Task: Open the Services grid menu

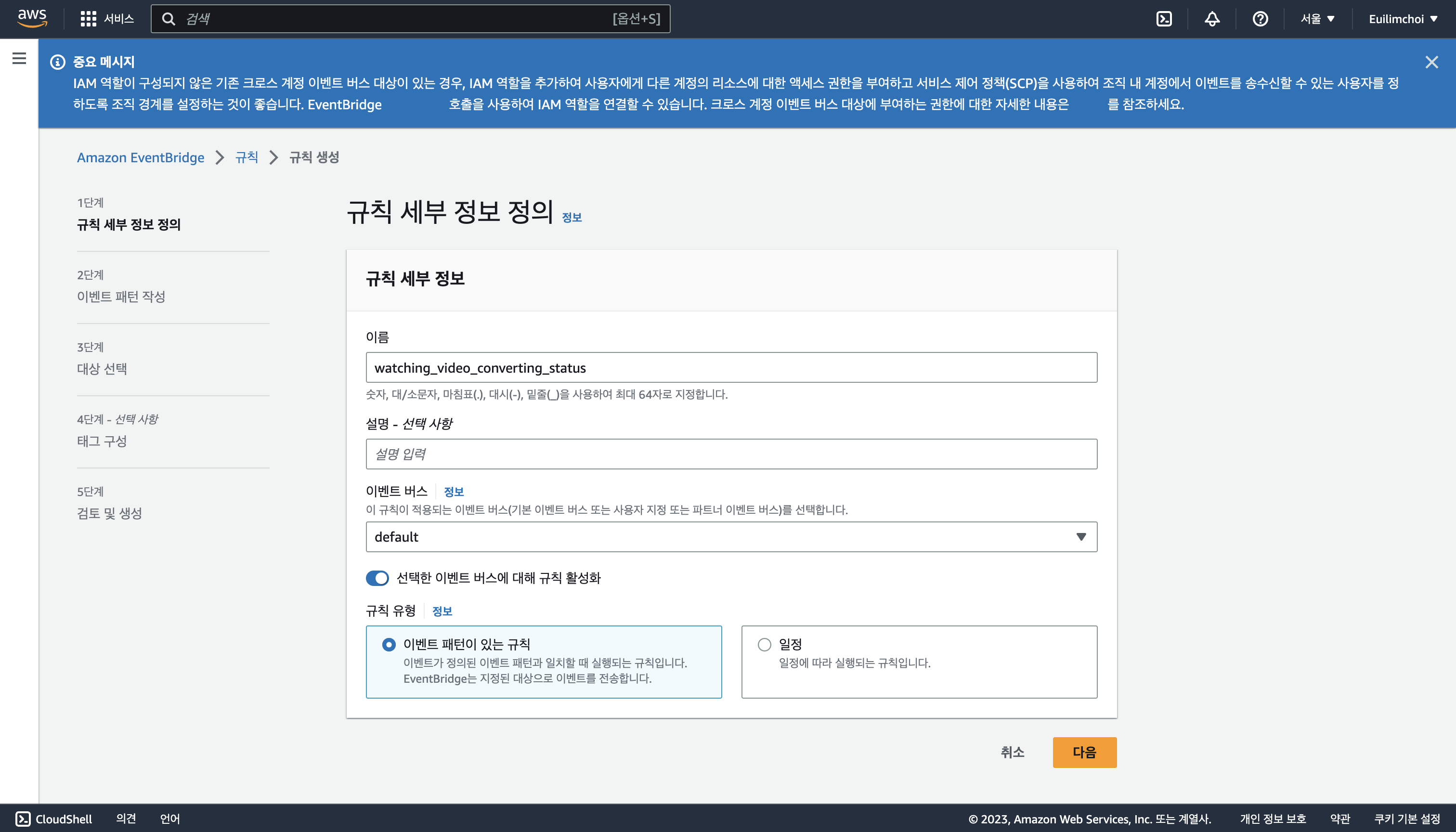Action: 88,19
